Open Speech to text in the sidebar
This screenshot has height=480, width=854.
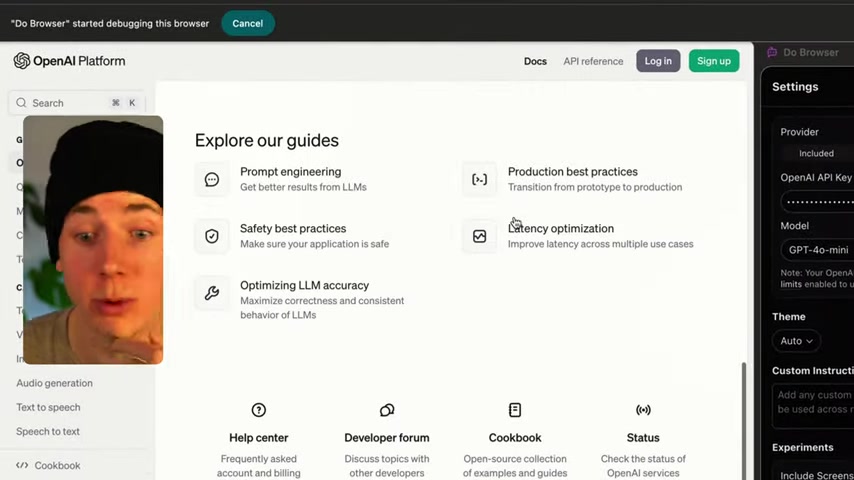tap(48, 431)
